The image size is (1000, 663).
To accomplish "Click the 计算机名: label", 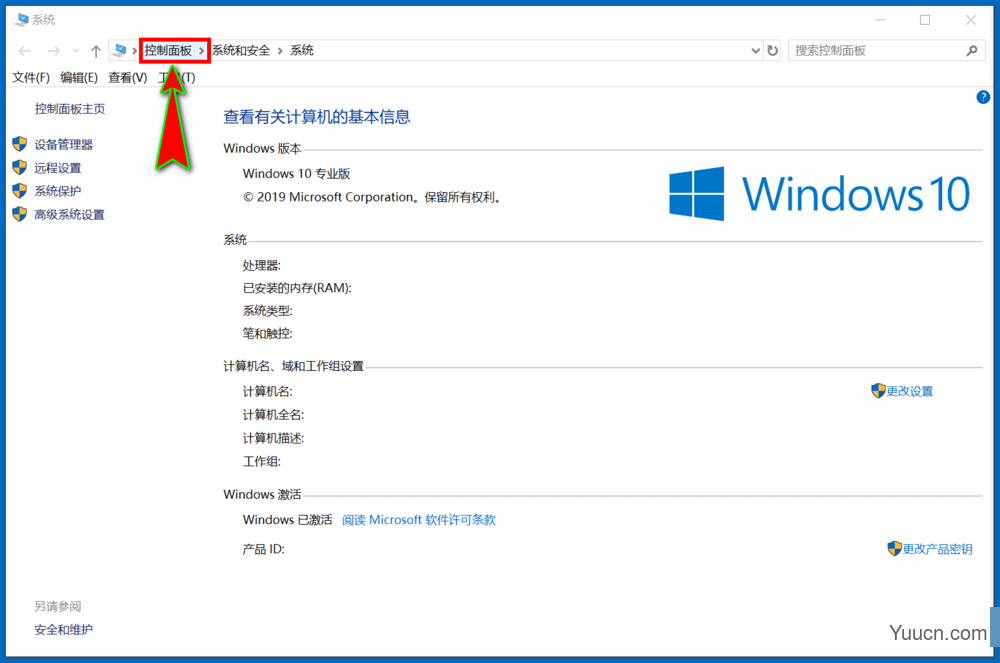I will 267,391.
